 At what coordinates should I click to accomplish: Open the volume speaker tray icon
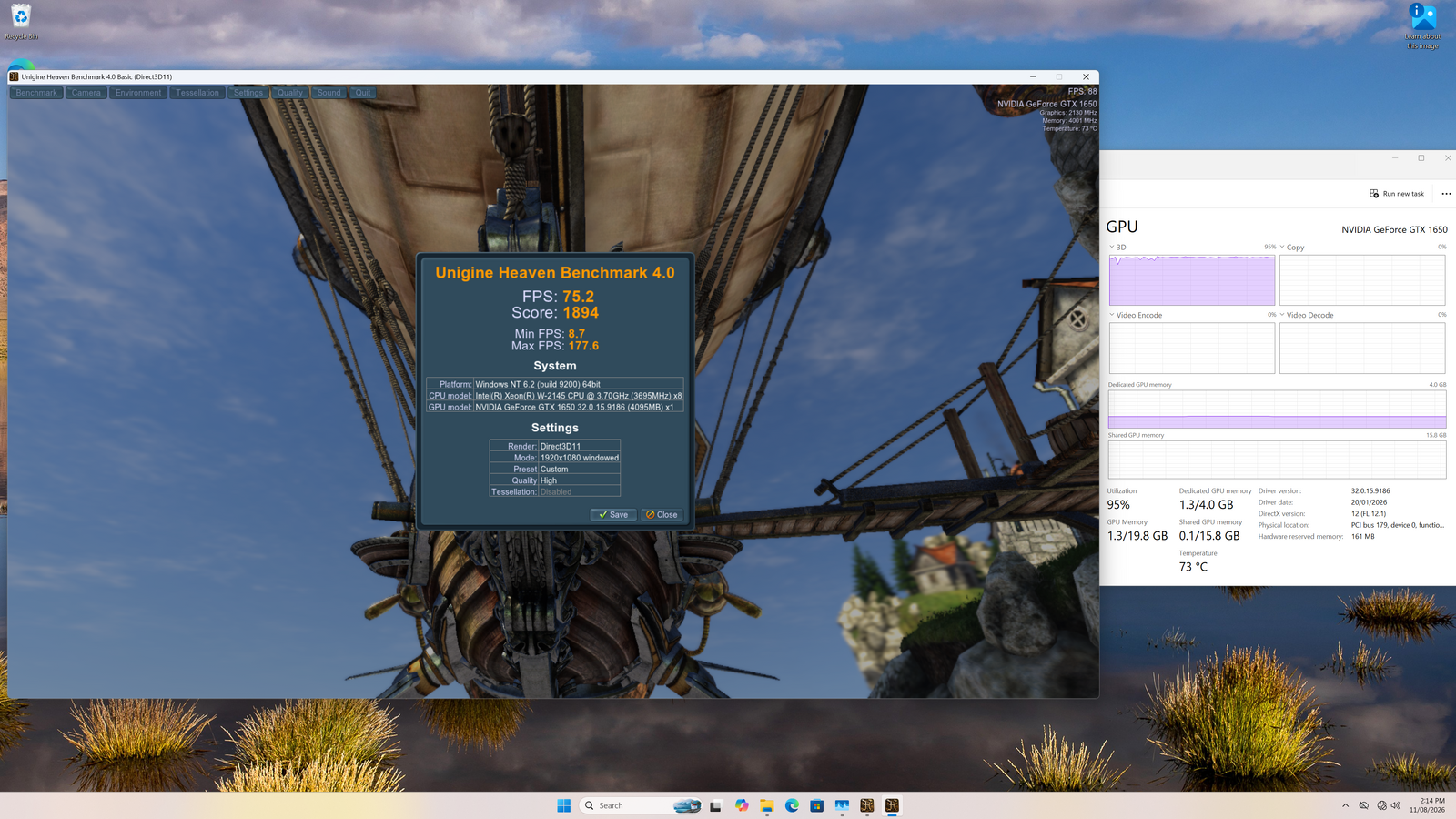click(x=1396, y=805)
